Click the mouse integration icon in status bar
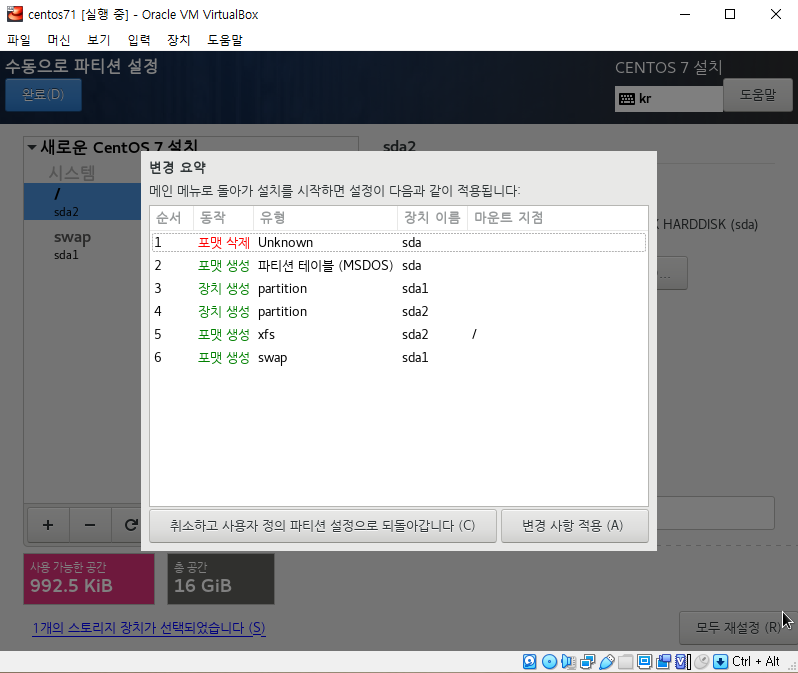The width and height of the screenshot is (798, 673). click(702, 661)
